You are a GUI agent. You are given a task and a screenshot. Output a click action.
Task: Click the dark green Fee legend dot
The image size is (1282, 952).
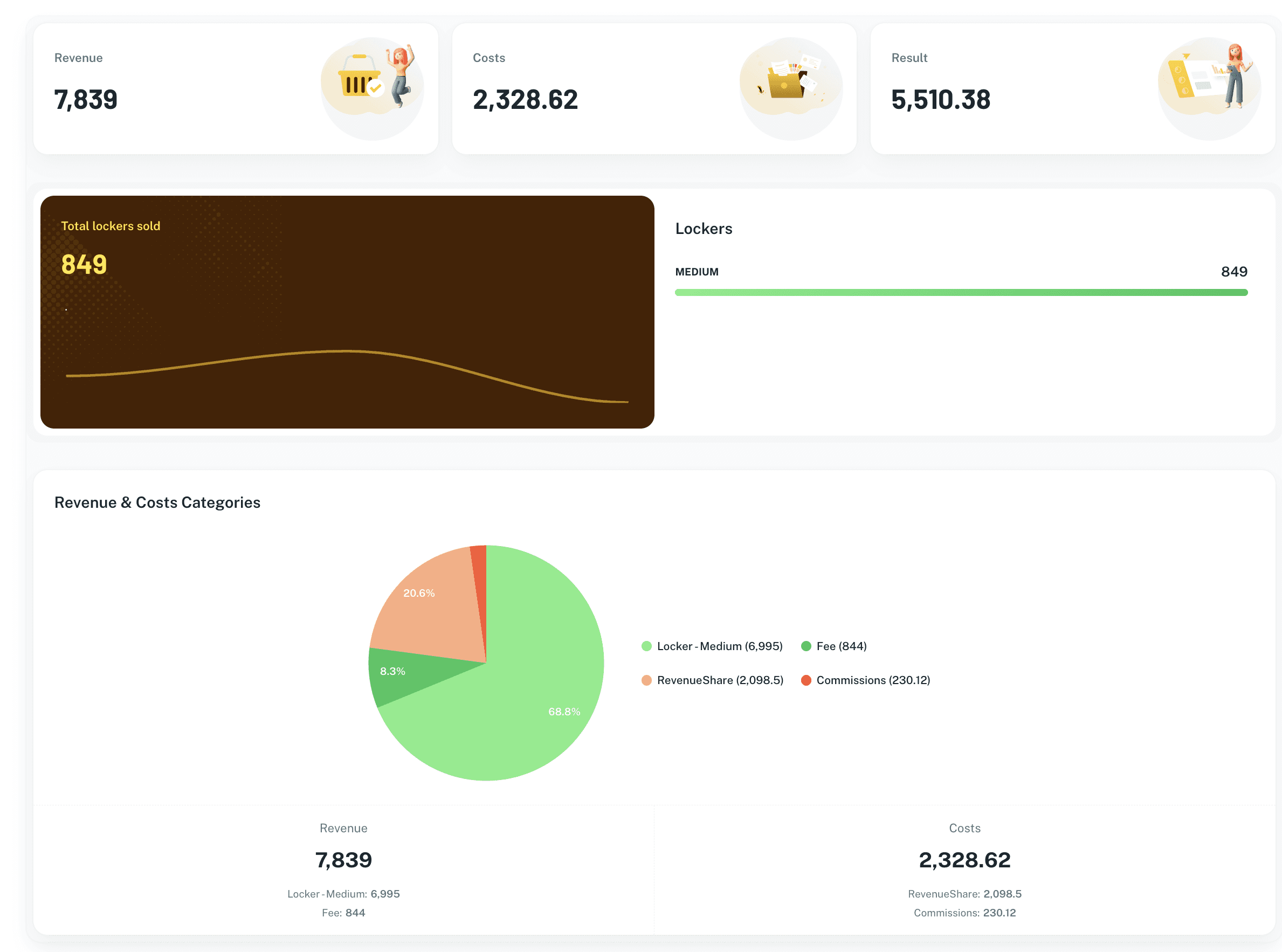click(806, 646)
